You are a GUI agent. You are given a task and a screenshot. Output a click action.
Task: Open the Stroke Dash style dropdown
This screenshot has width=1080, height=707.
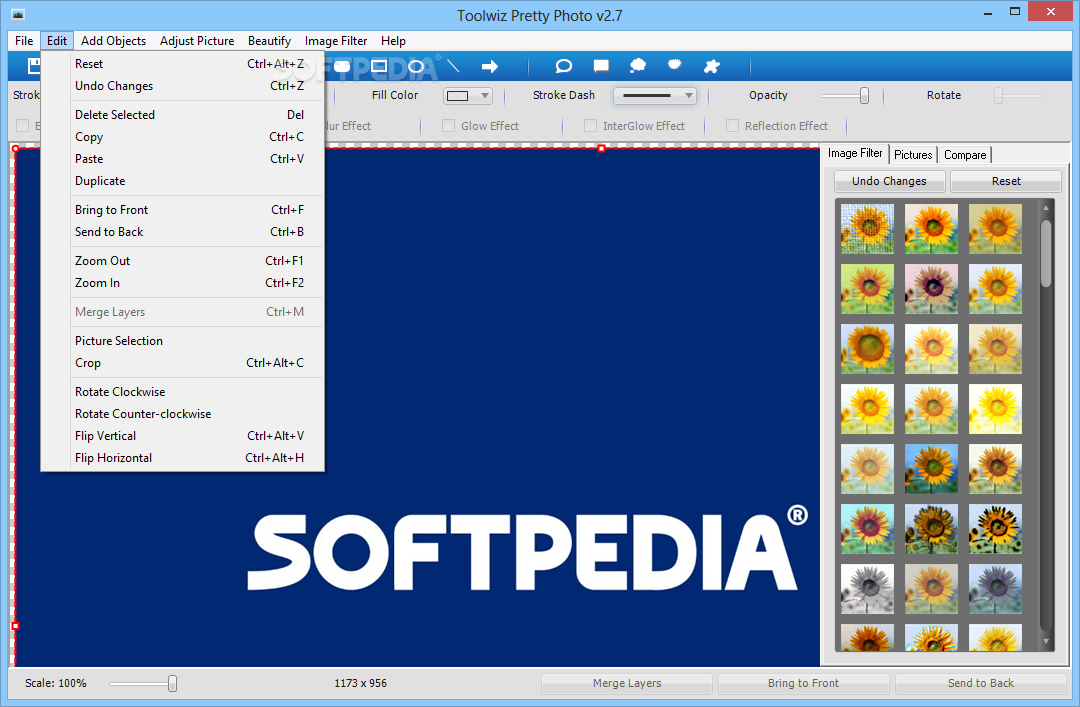point(654,96)
